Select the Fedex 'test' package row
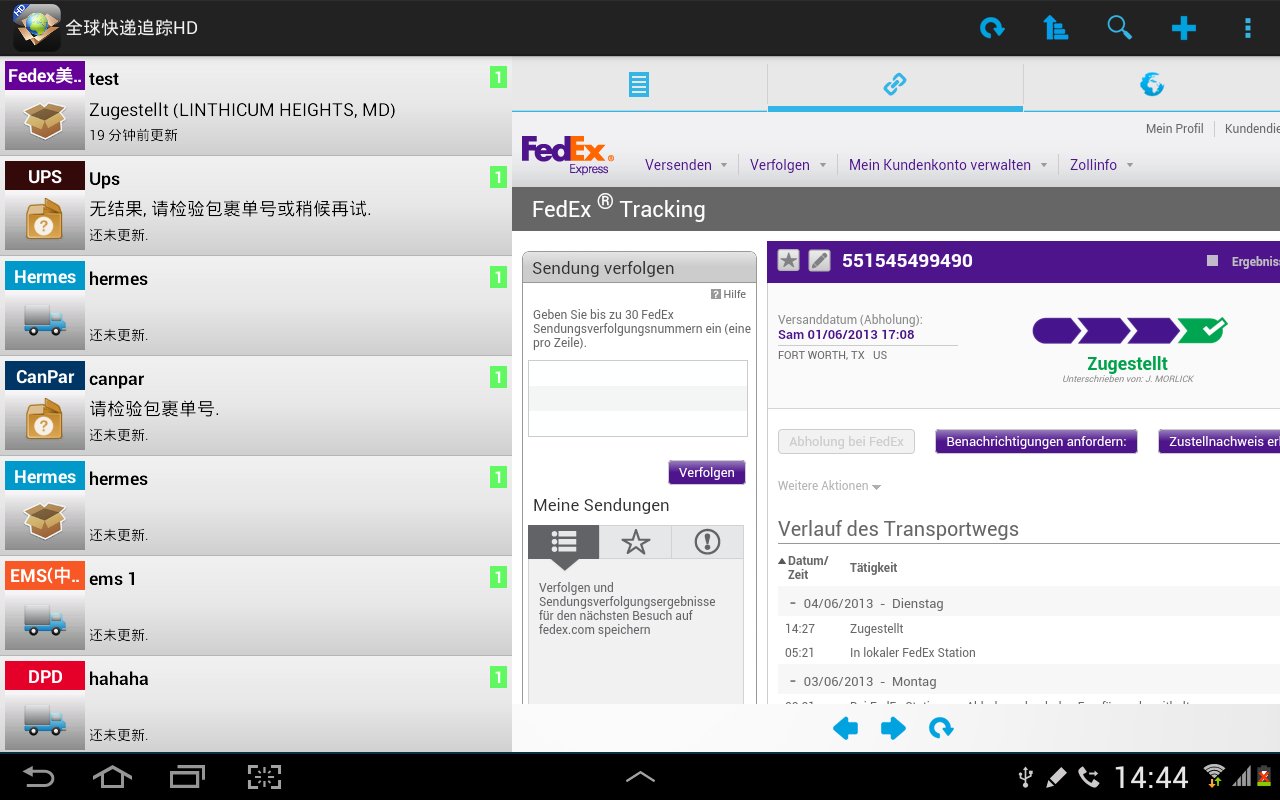The width and height of the screenshot is (1280, 800). [256, 106]
